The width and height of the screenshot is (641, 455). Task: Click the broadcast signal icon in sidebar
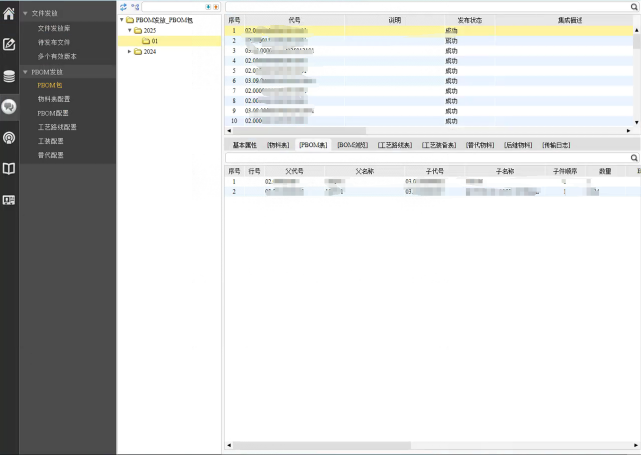[9, 137]
